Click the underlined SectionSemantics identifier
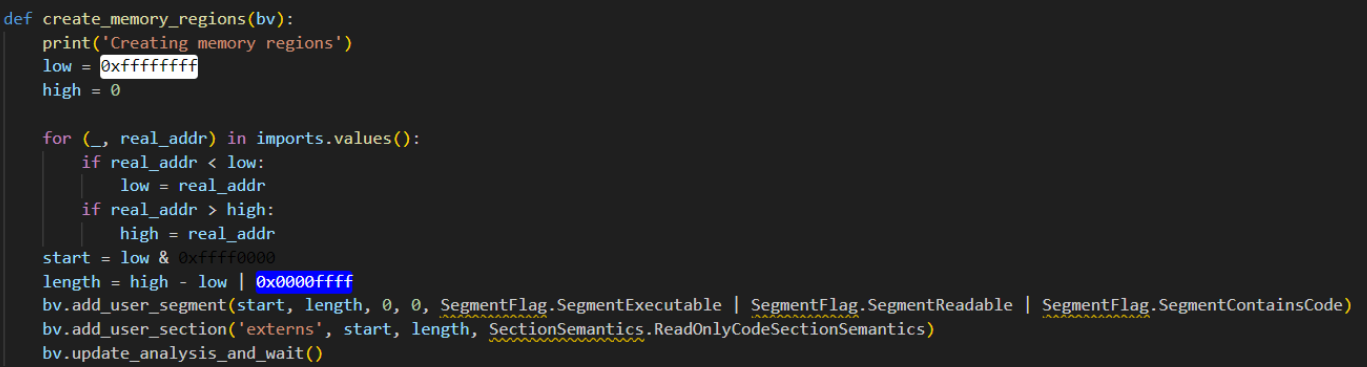 coord(567,328)
